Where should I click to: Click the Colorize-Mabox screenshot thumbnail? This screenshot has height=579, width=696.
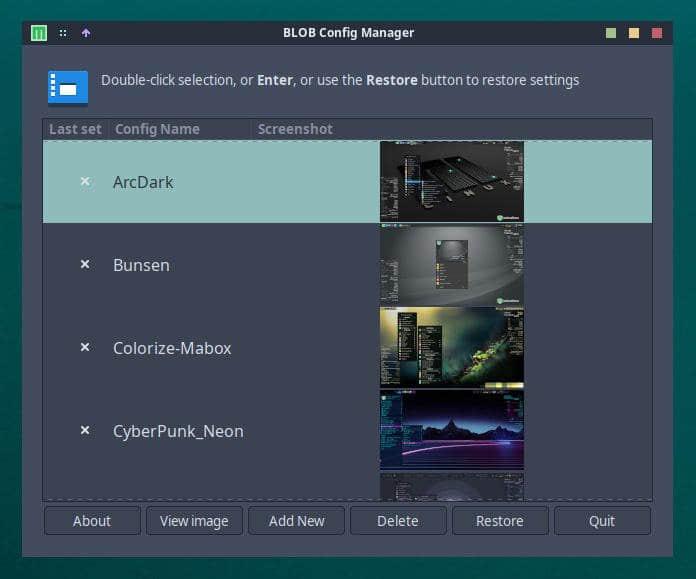click(451, 347)
